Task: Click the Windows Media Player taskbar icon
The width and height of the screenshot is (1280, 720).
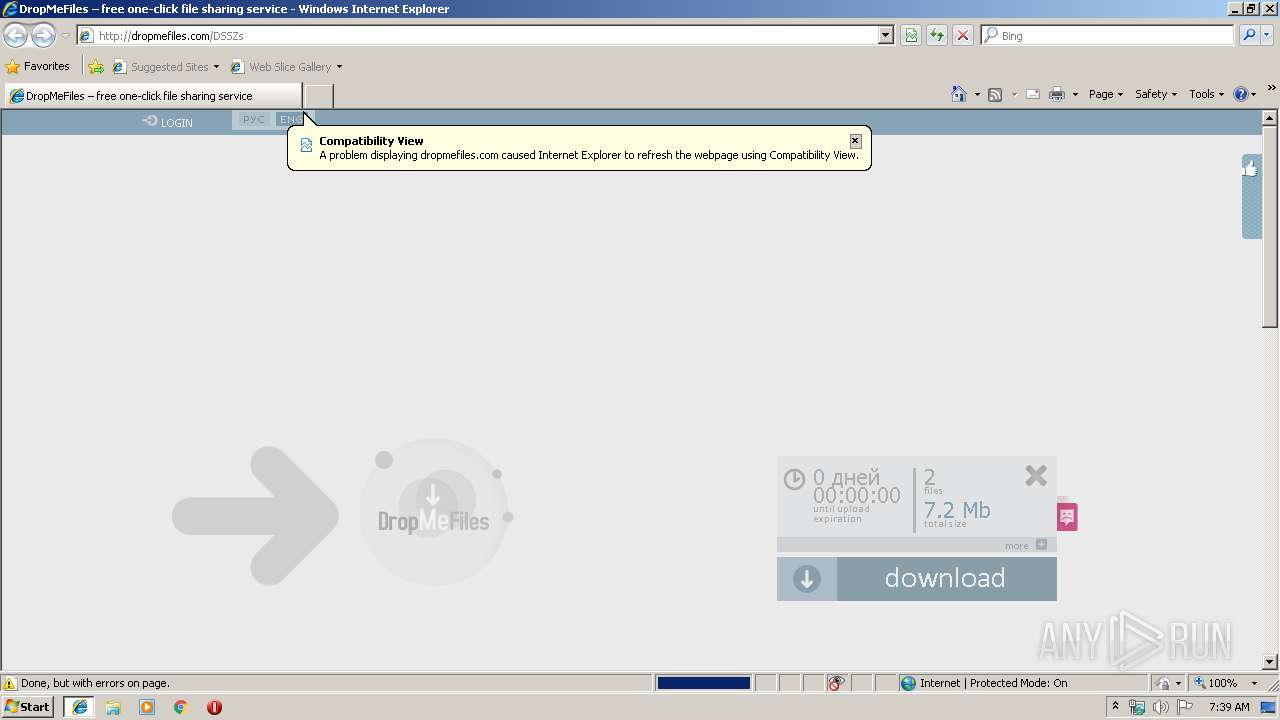Action: pos(147,707)
